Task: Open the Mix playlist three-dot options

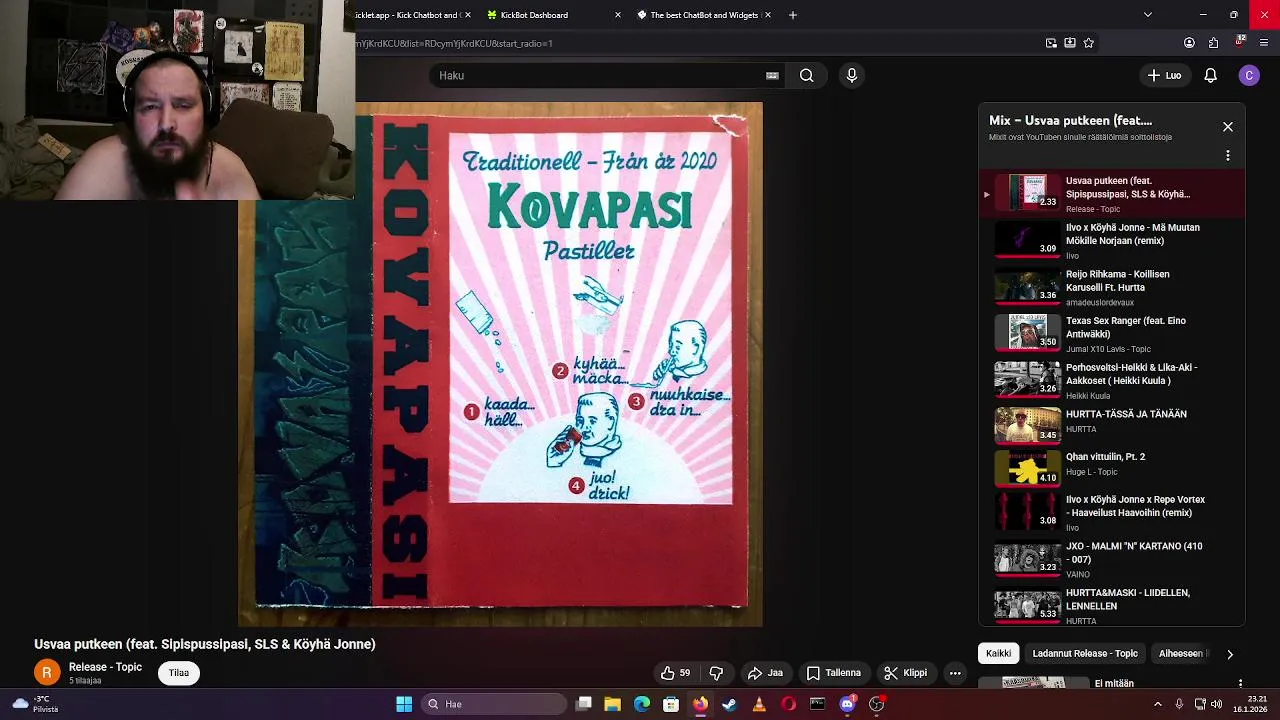Action: point(1228,156)
